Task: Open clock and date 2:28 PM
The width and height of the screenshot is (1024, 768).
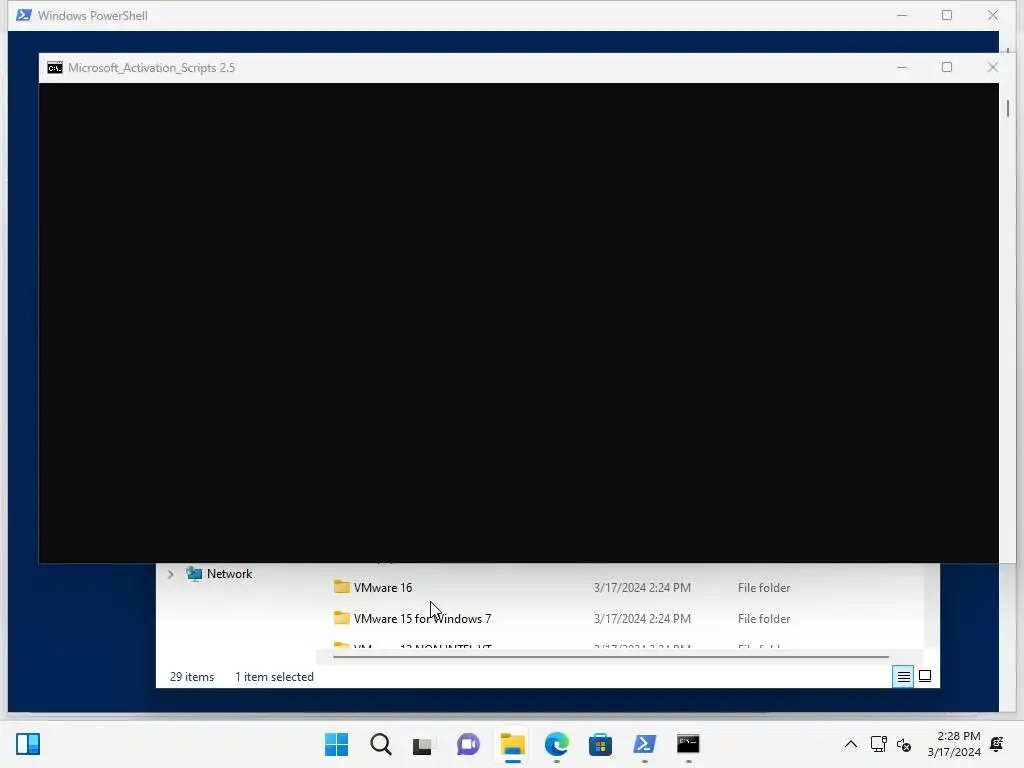Action: coord(954,744)
